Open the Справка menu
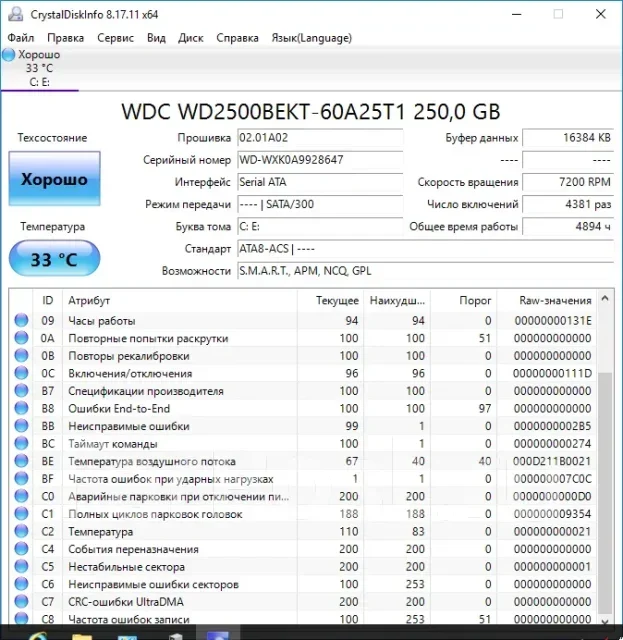The image size is (623, 640). point(237,38)
